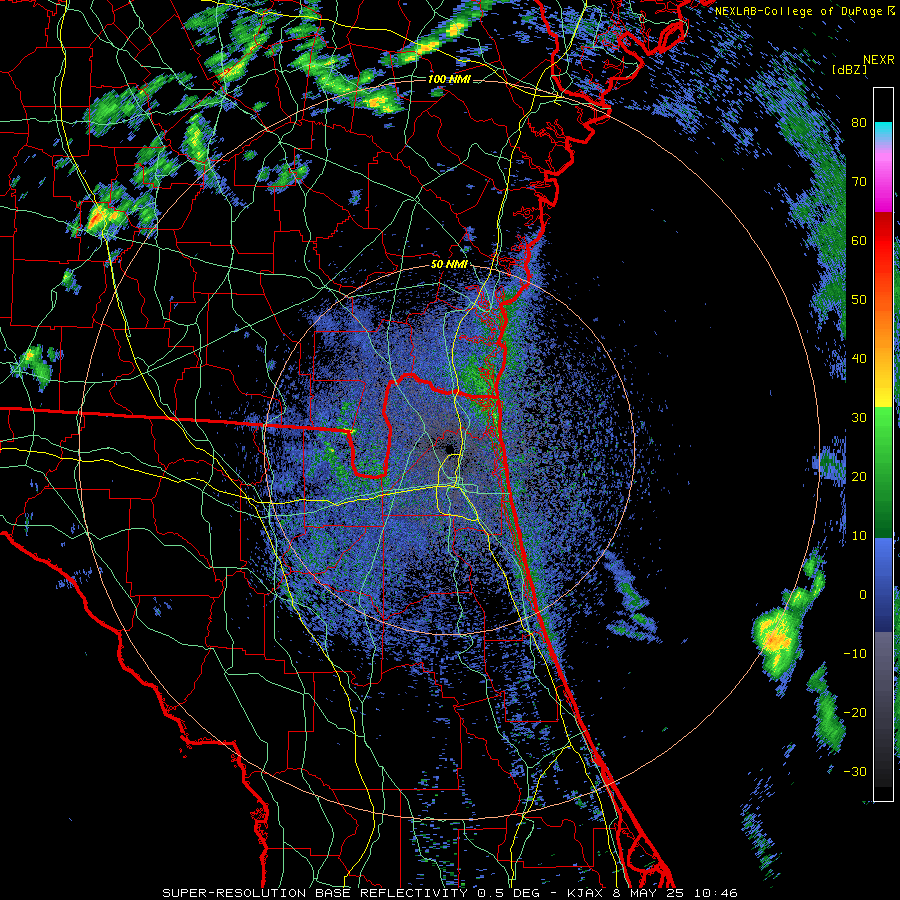Click the '50' value on the dBZ scale
The height and width of the screenshot is (900, 900).
pos(859,300)
